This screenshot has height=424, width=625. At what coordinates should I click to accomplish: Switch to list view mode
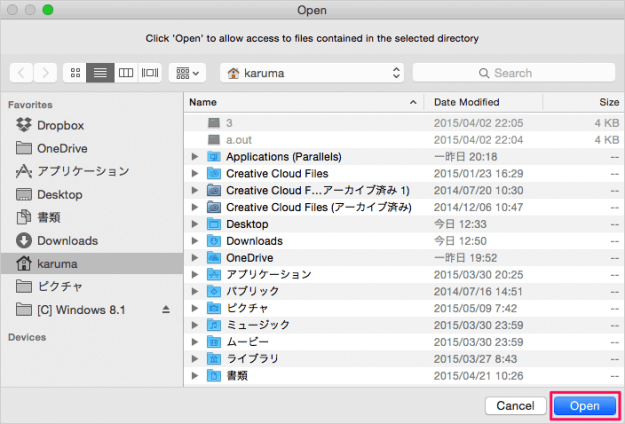coord(101,73)
